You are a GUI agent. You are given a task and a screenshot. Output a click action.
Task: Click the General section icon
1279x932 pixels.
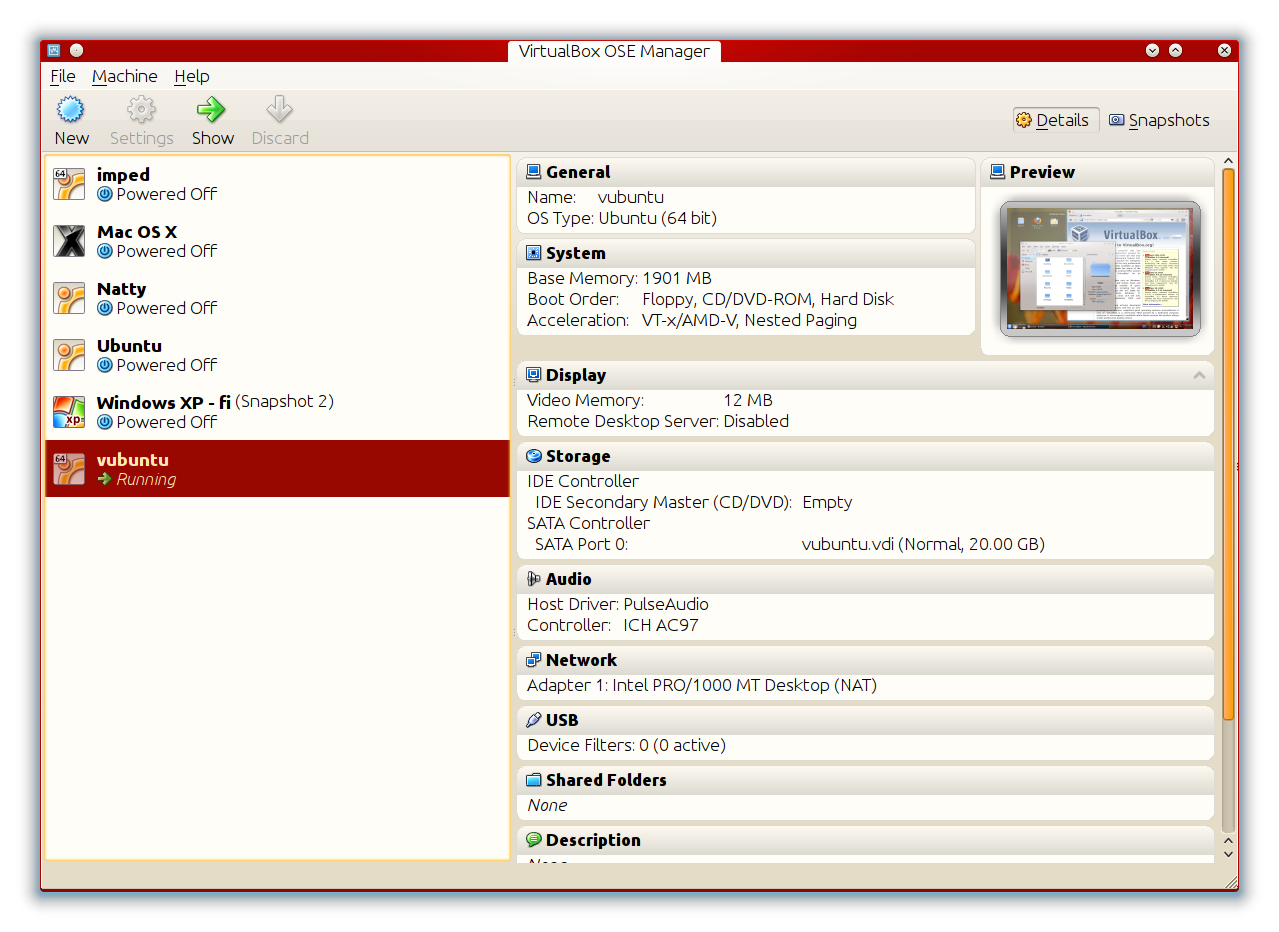tap(534, 172)
